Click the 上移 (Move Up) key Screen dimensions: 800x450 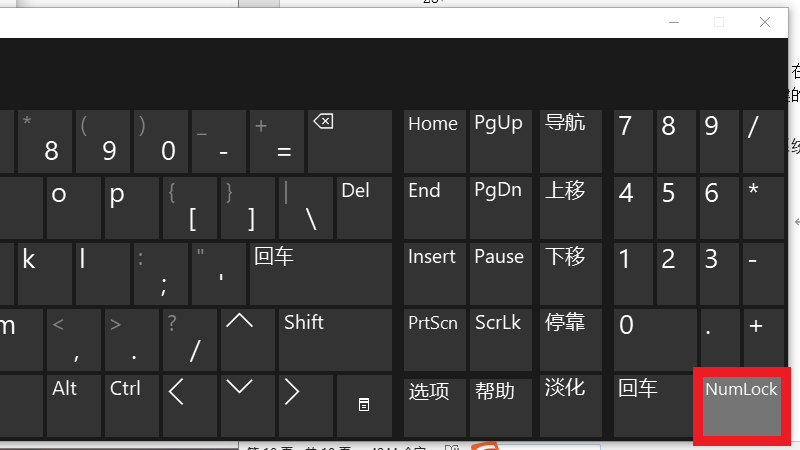coord(568,207)
